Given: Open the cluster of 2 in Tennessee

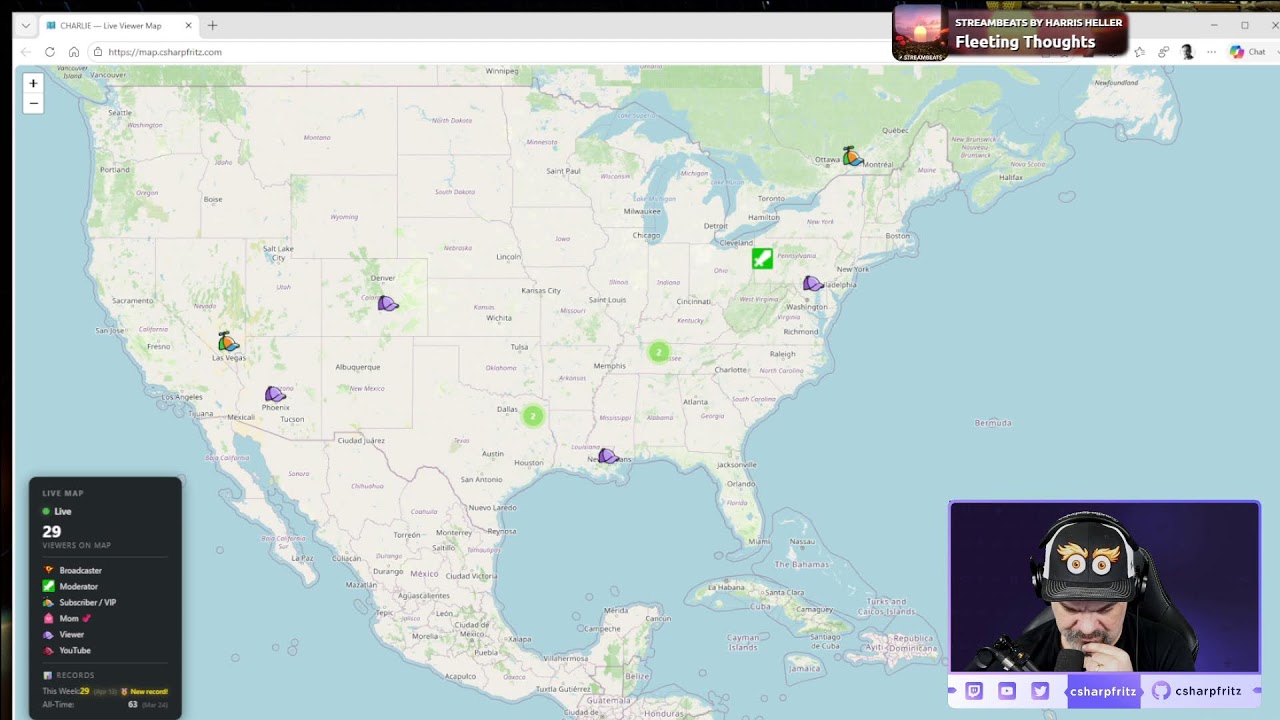Looking at the screenshot, I should (658, 352).
